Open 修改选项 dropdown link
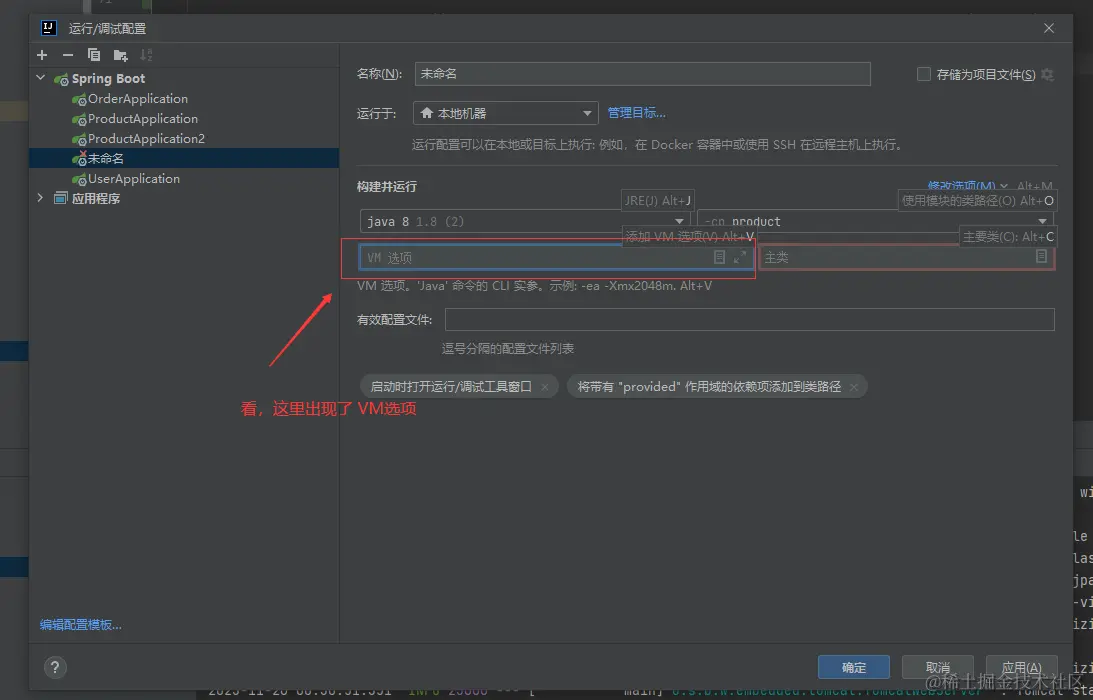 coord(968,186)
